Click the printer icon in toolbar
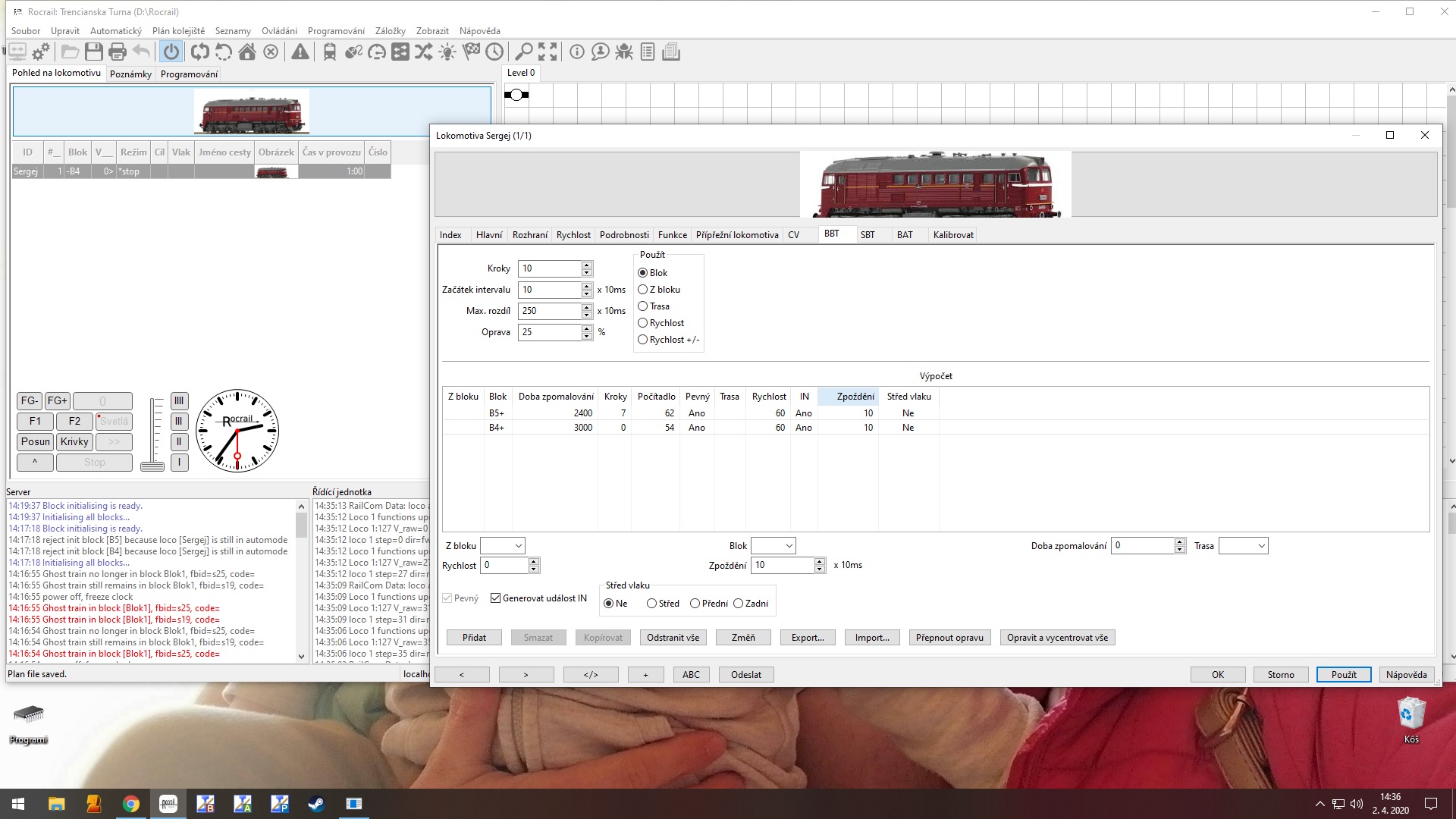Image resolution: width=1456 pixels, height=819 pixels. tap(118, 52)
